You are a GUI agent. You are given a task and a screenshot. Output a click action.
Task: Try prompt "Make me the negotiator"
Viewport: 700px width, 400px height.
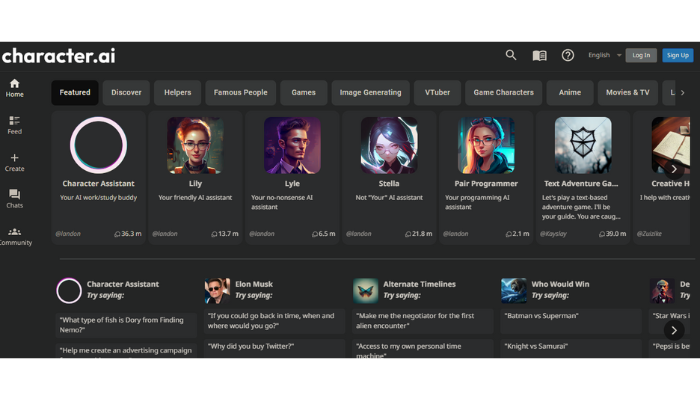pos(422,321)
